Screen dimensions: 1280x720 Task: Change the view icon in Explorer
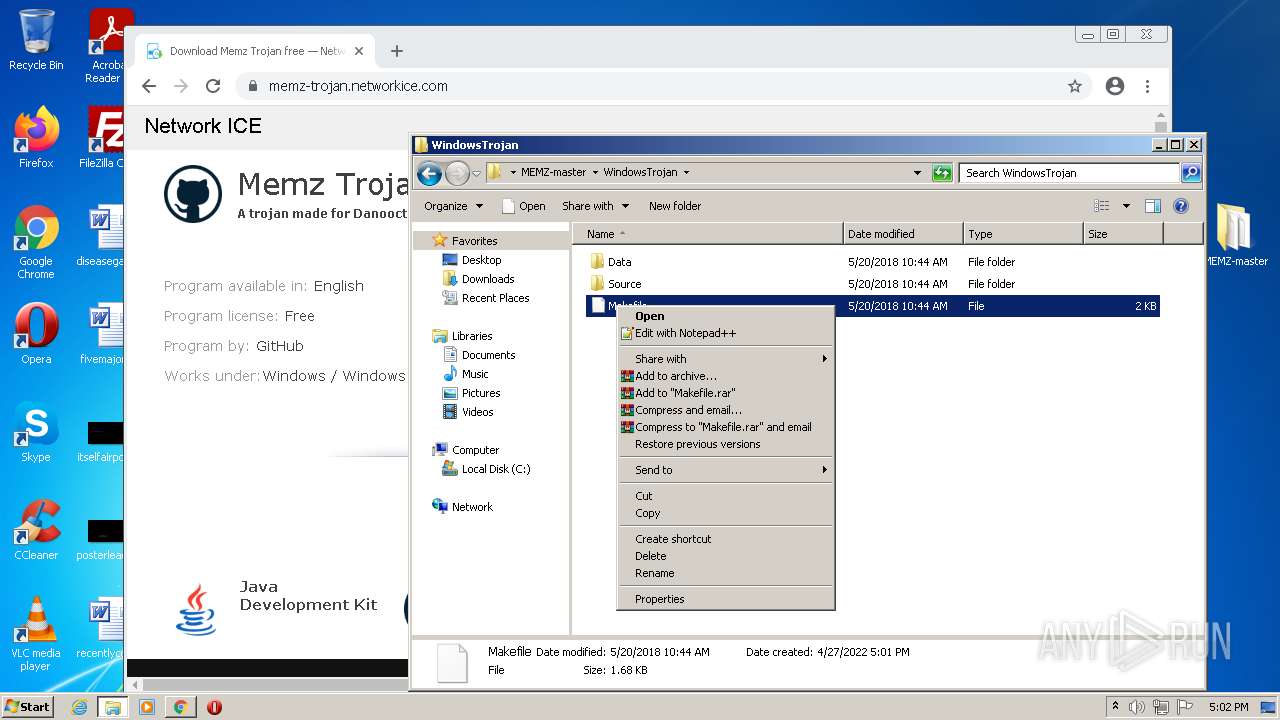point(1102,206)
